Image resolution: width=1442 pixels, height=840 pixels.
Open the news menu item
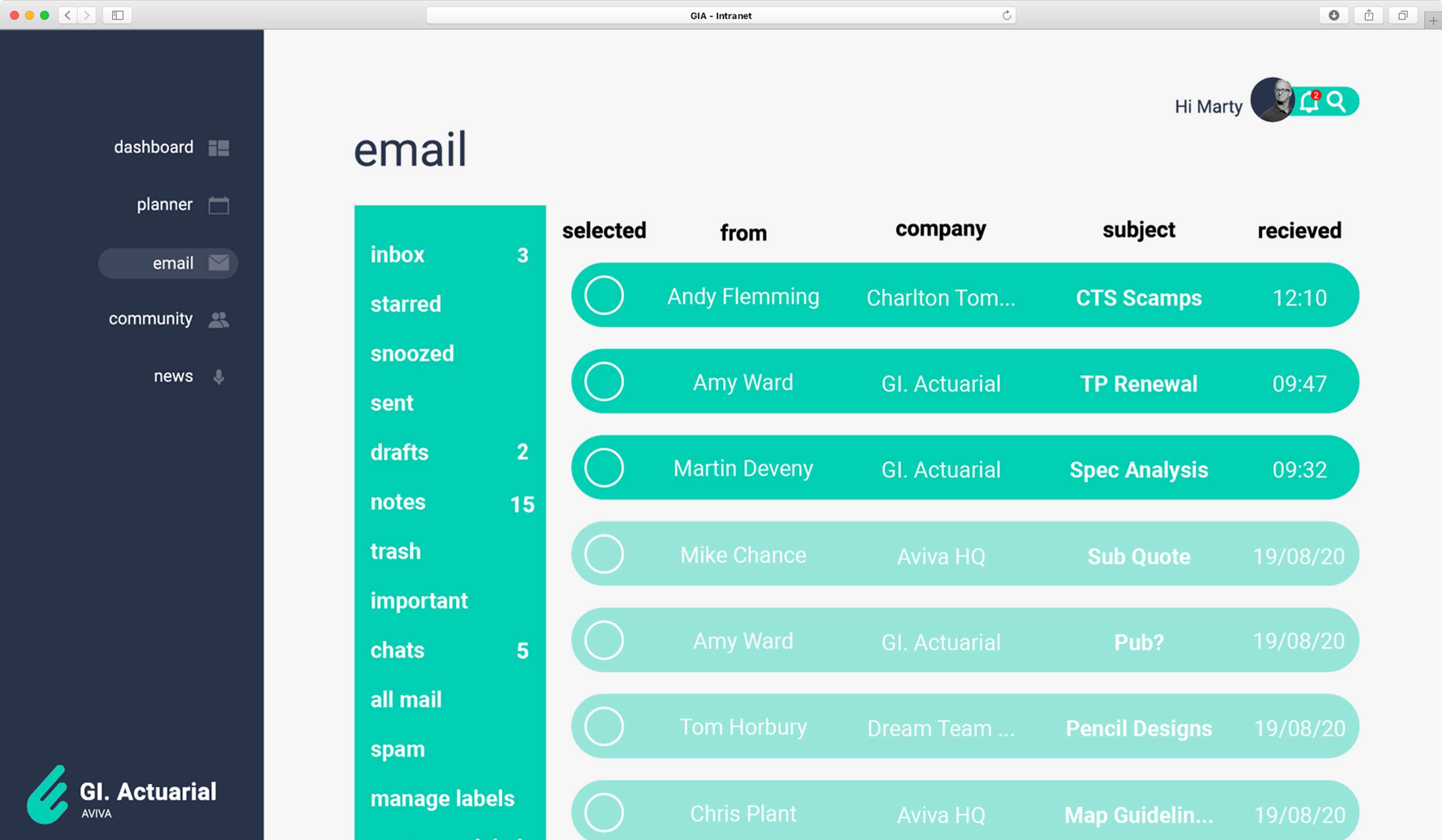[x=174, y=376]
